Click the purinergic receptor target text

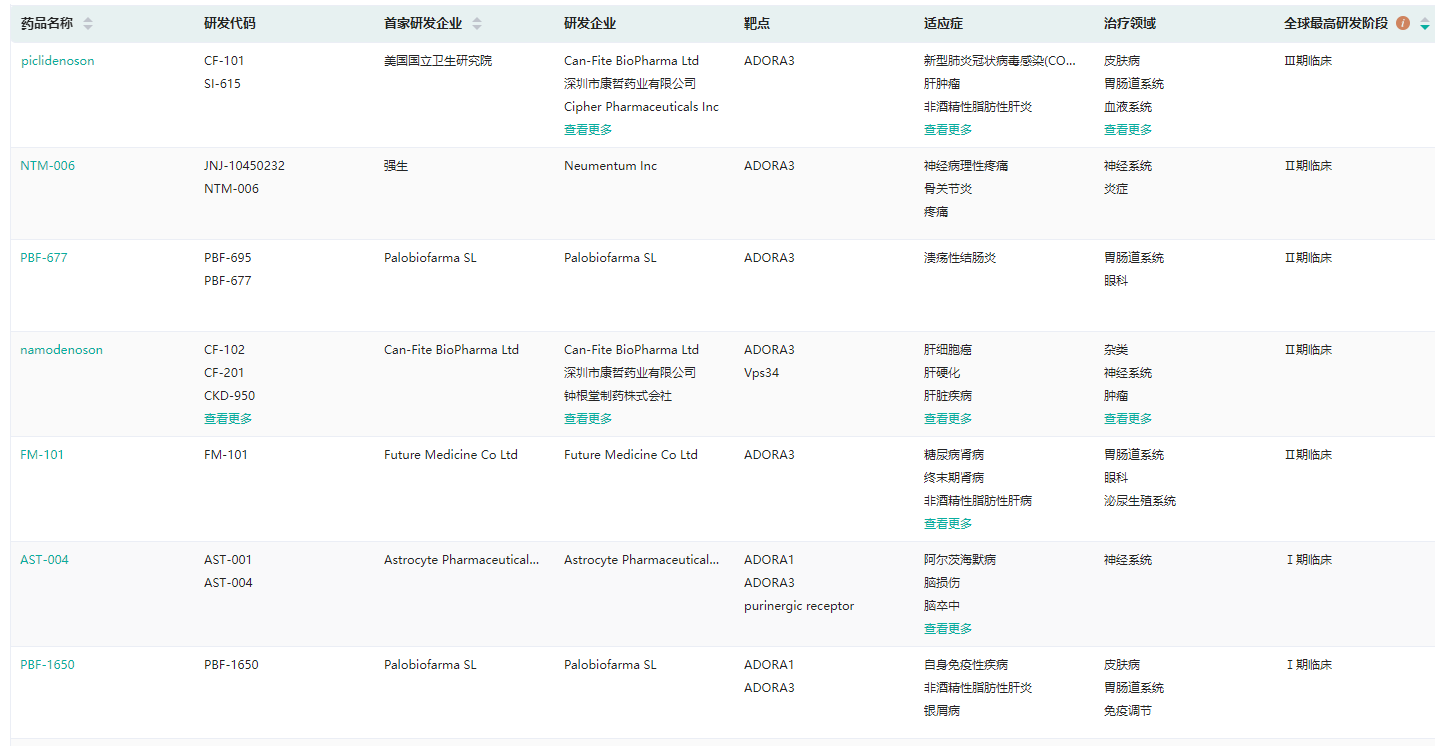(799, 606)
